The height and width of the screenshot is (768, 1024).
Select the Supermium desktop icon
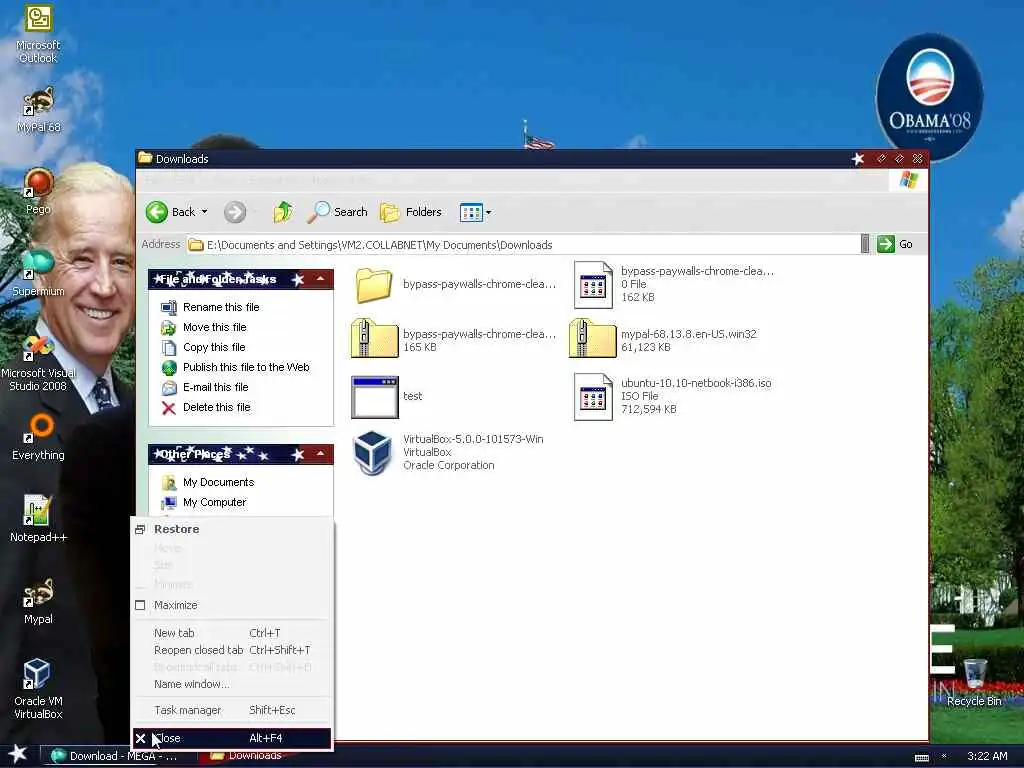point(38,272)
